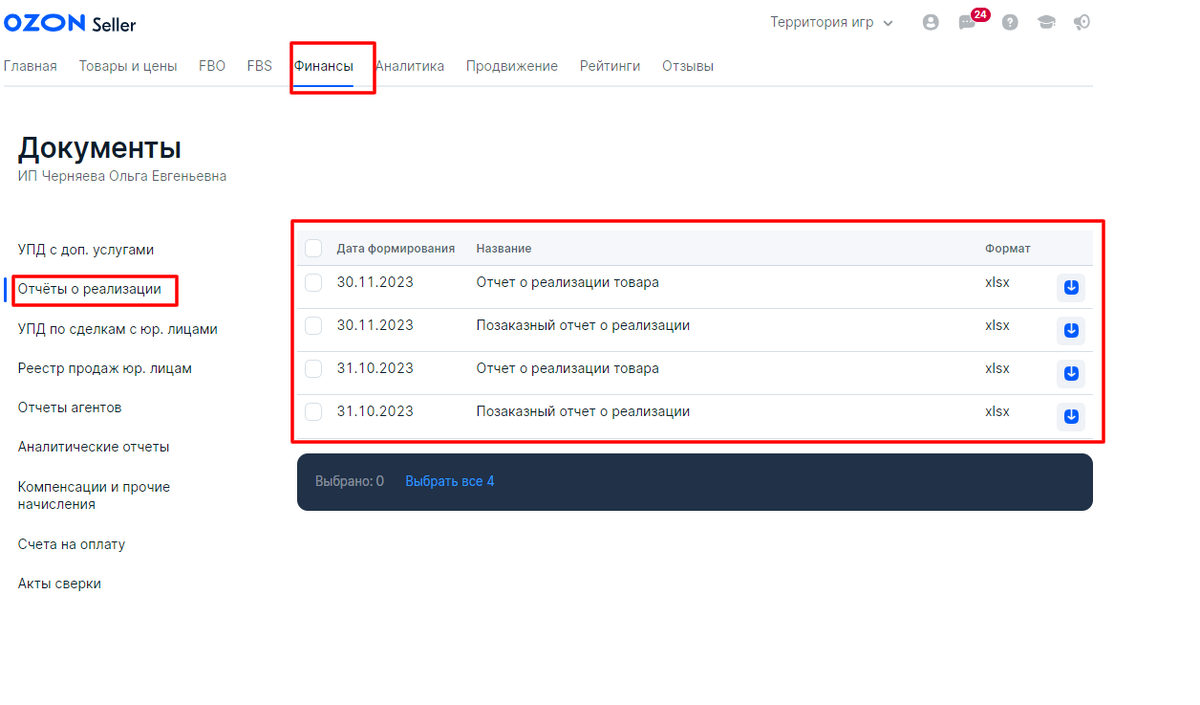Screen dimensions: 1200x705
Task: Open Аналитические отчеты section
Action: coord(94,447)
